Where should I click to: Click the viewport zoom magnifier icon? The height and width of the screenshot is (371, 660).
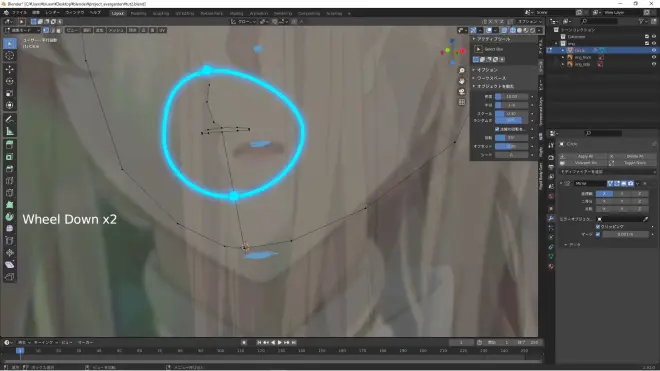point(462,71)
